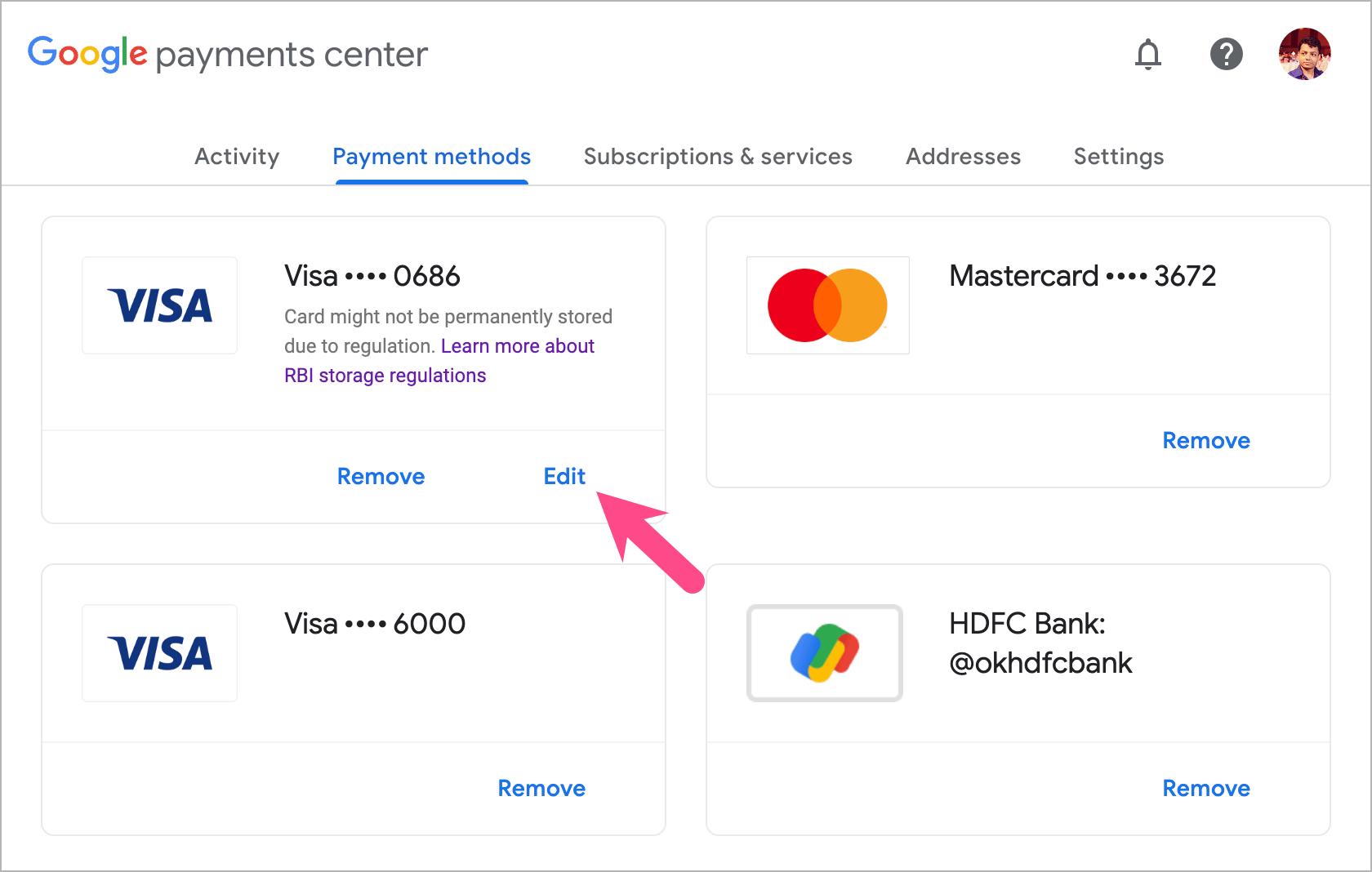Click the Mastercard logo thumbnail

[x=827, y=305]
